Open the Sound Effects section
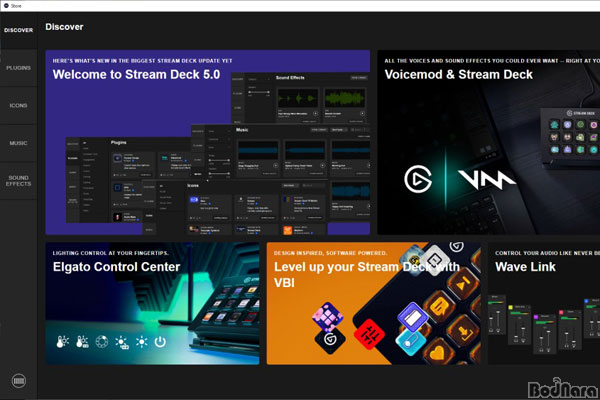Screen dimensions: 600x400 tap(18, 181)
